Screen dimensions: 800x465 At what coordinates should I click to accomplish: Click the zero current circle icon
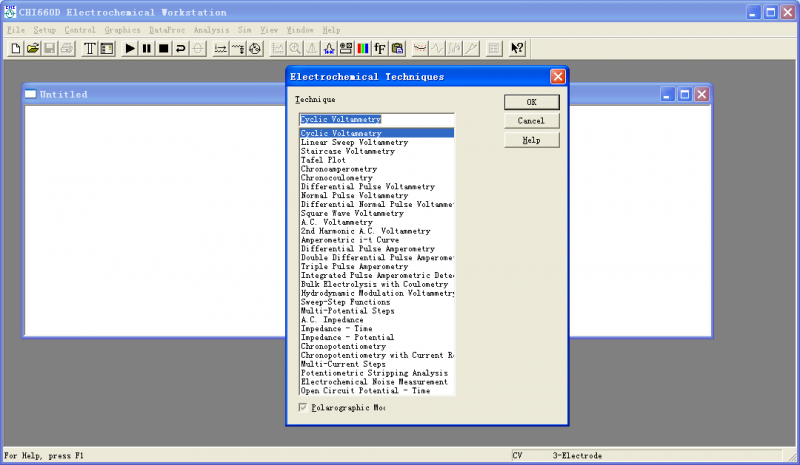pyautogui.click(x=197, y=48)
